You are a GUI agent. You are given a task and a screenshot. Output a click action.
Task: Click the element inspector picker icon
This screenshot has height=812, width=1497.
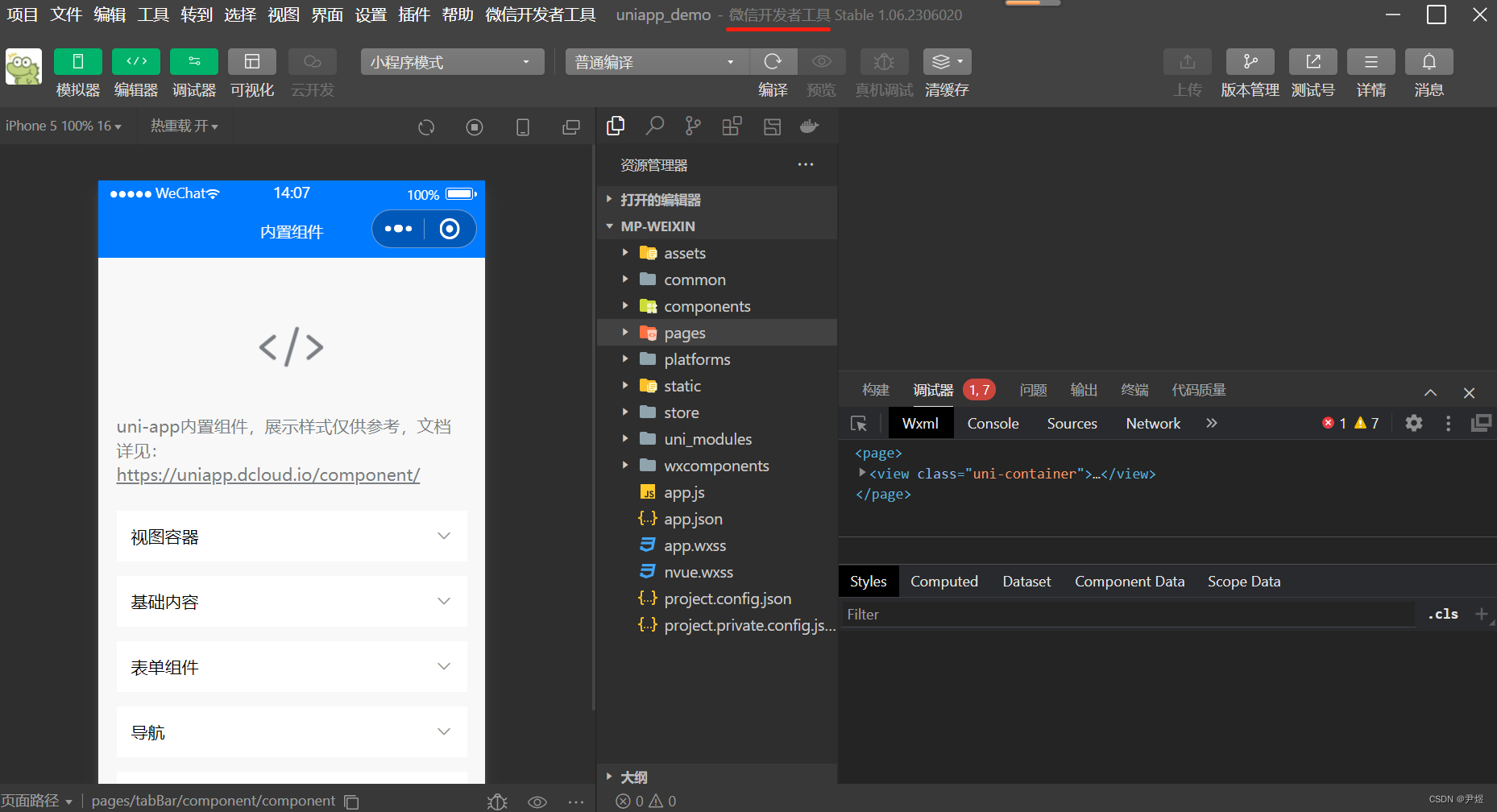click(859, 424)
